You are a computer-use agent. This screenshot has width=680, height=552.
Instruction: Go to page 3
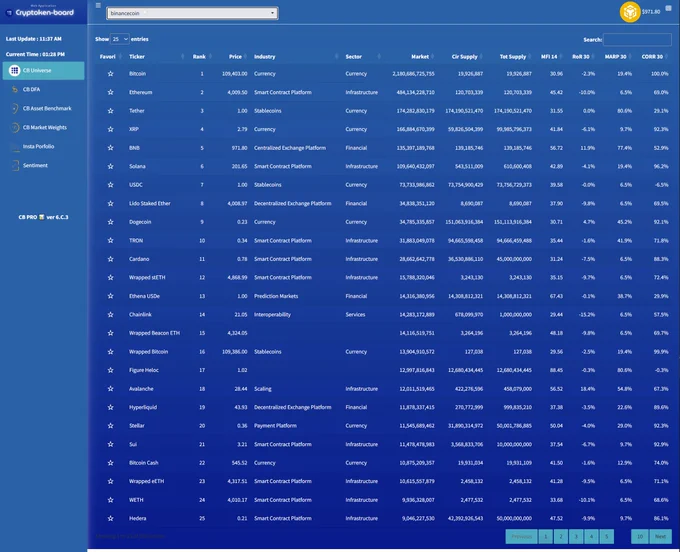pyautogui.click(x=576, y=536)
